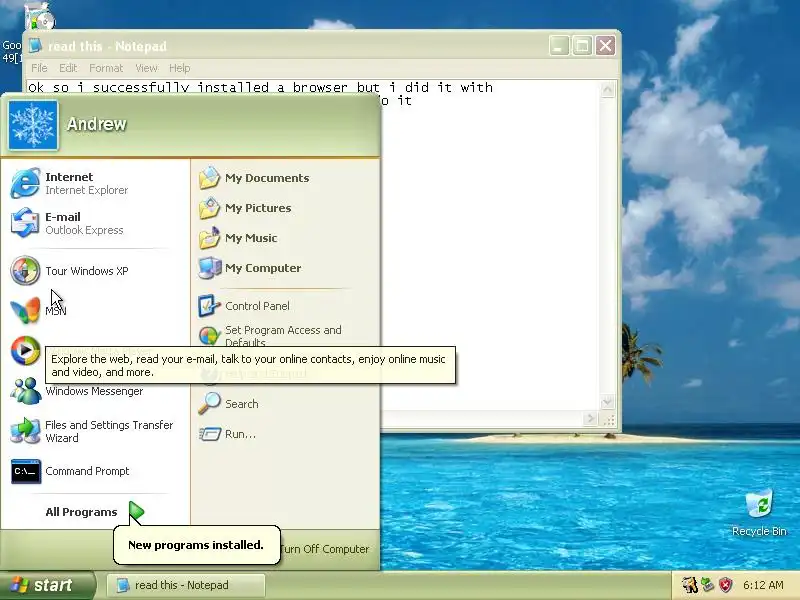Click Andrew's snowflake user picture
Screen dimensions: 800x600
(33, 125)
